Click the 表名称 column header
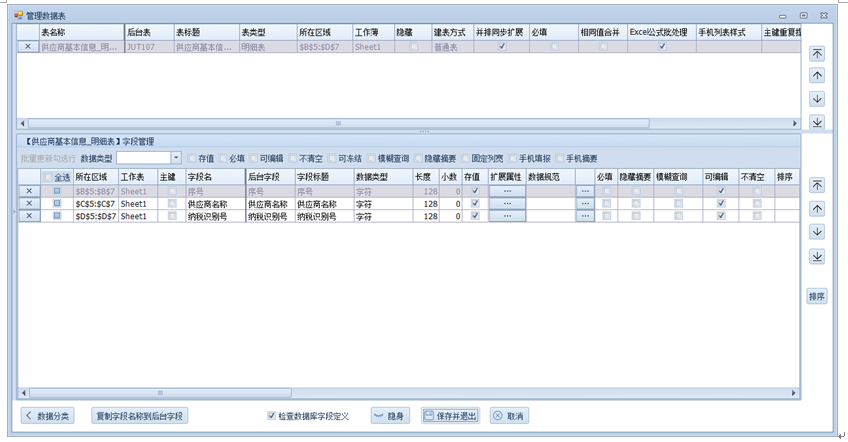The height and width of the screenshot is (442, 848). coord(80,33)
